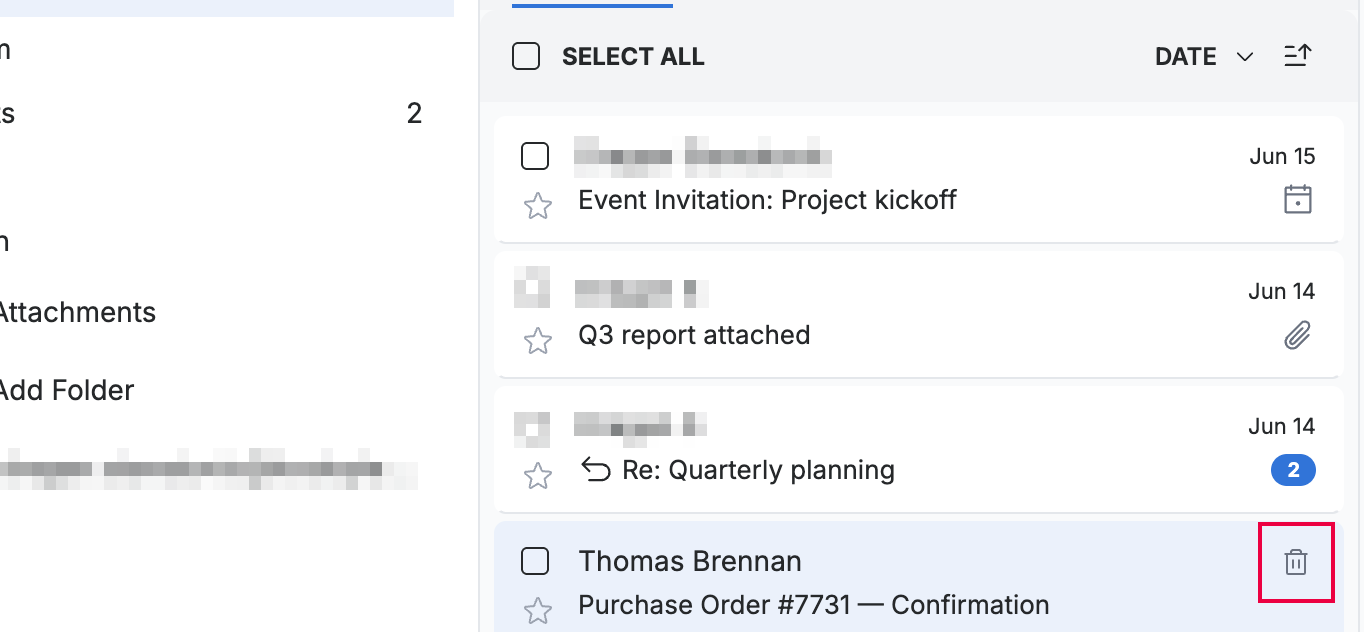The width and height of the screenshot is (1364, 632).
Task: Click the chevron next to DATE
Action: point(1245,57)
